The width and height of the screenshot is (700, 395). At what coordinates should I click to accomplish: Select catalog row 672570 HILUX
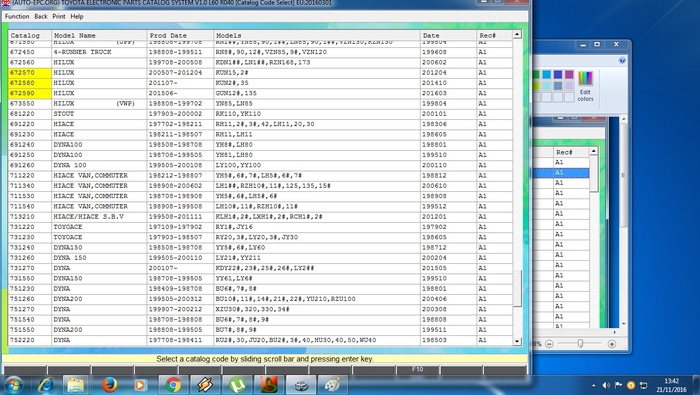[x=260, y=73]
